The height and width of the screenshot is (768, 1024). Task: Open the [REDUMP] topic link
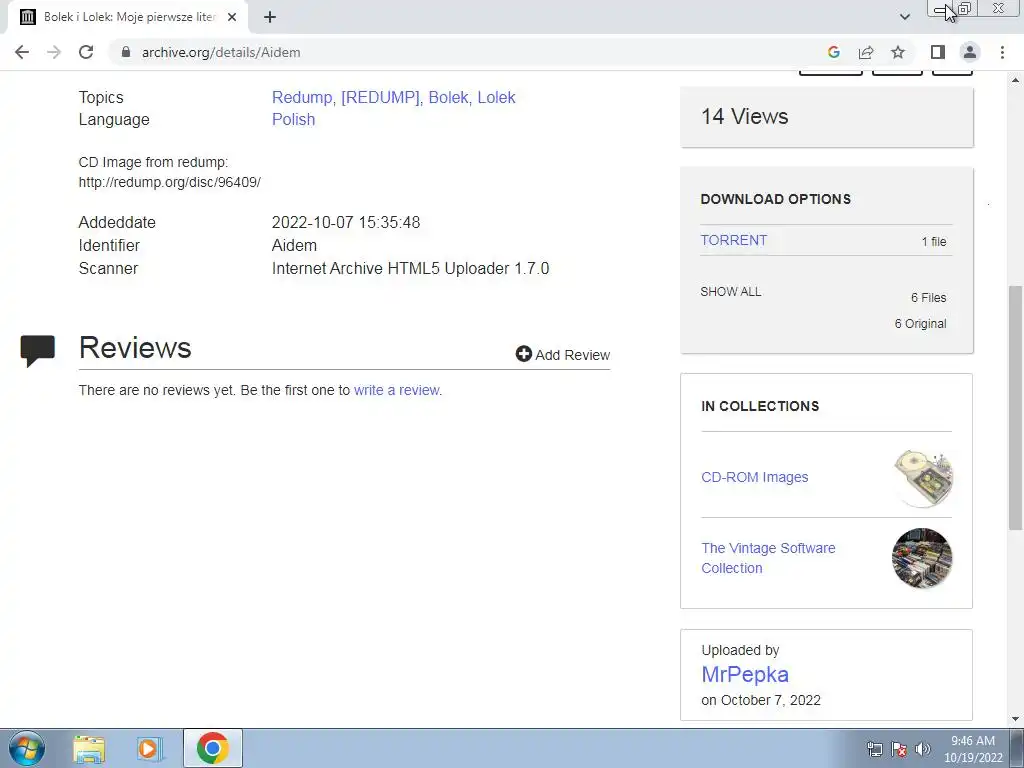coord(380,97)
